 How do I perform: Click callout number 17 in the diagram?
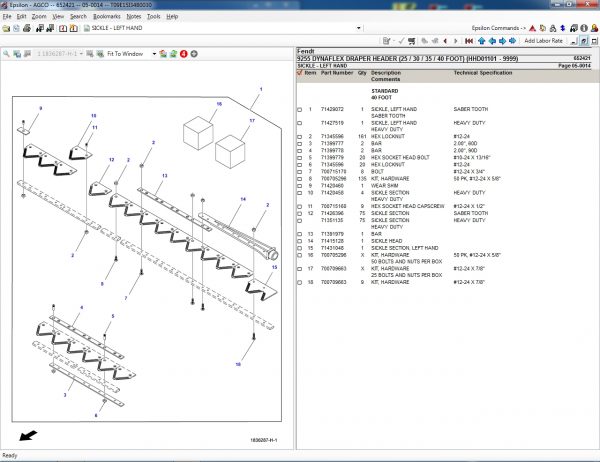click(252, 121)
